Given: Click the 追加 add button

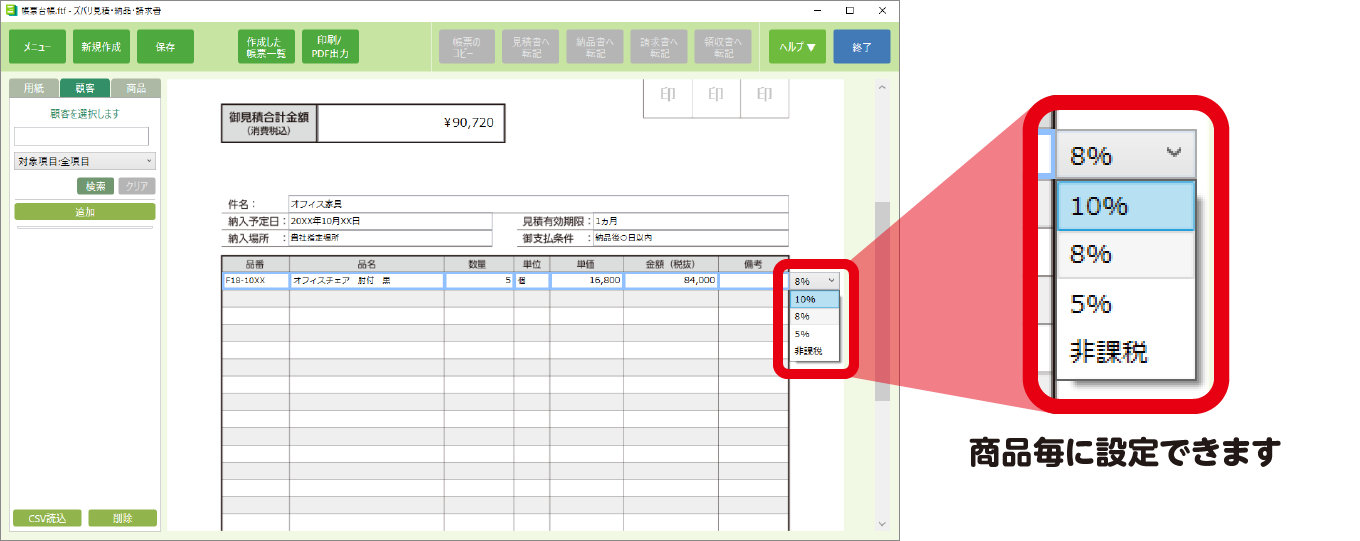Looking at the screenshot, I should pyautogui.click(x=85, y=212).
